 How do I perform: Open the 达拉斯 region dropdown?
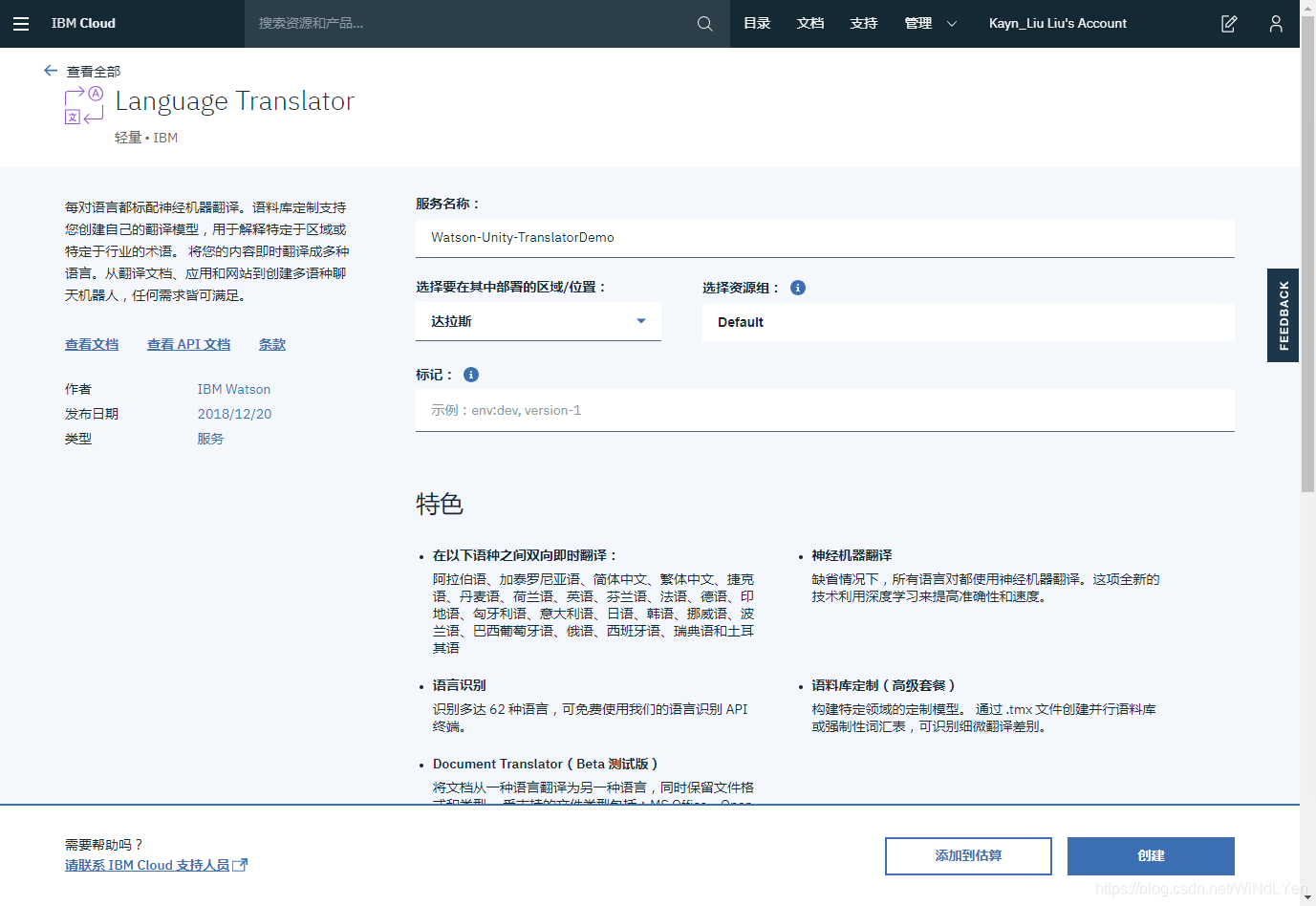pyautogui.click(x=538, y=321)
